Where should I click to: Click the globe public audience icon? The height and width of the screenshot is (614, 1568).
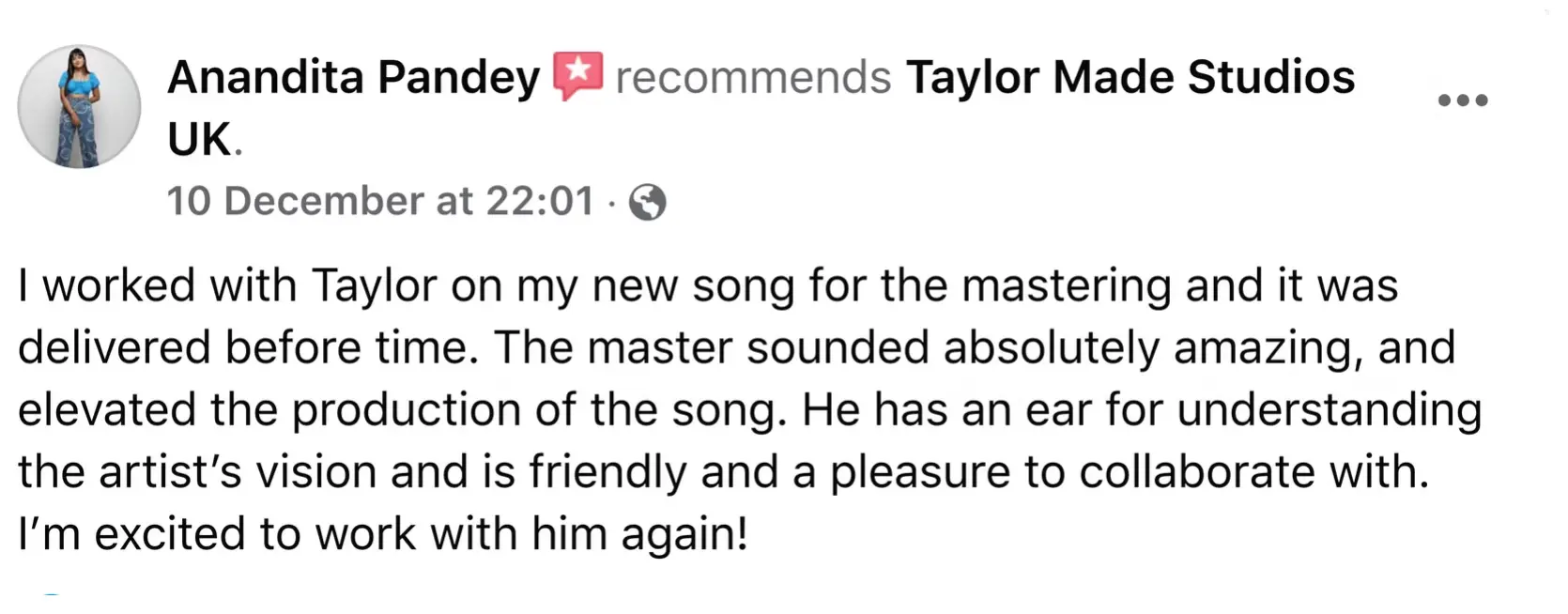(x=647, y=202)
